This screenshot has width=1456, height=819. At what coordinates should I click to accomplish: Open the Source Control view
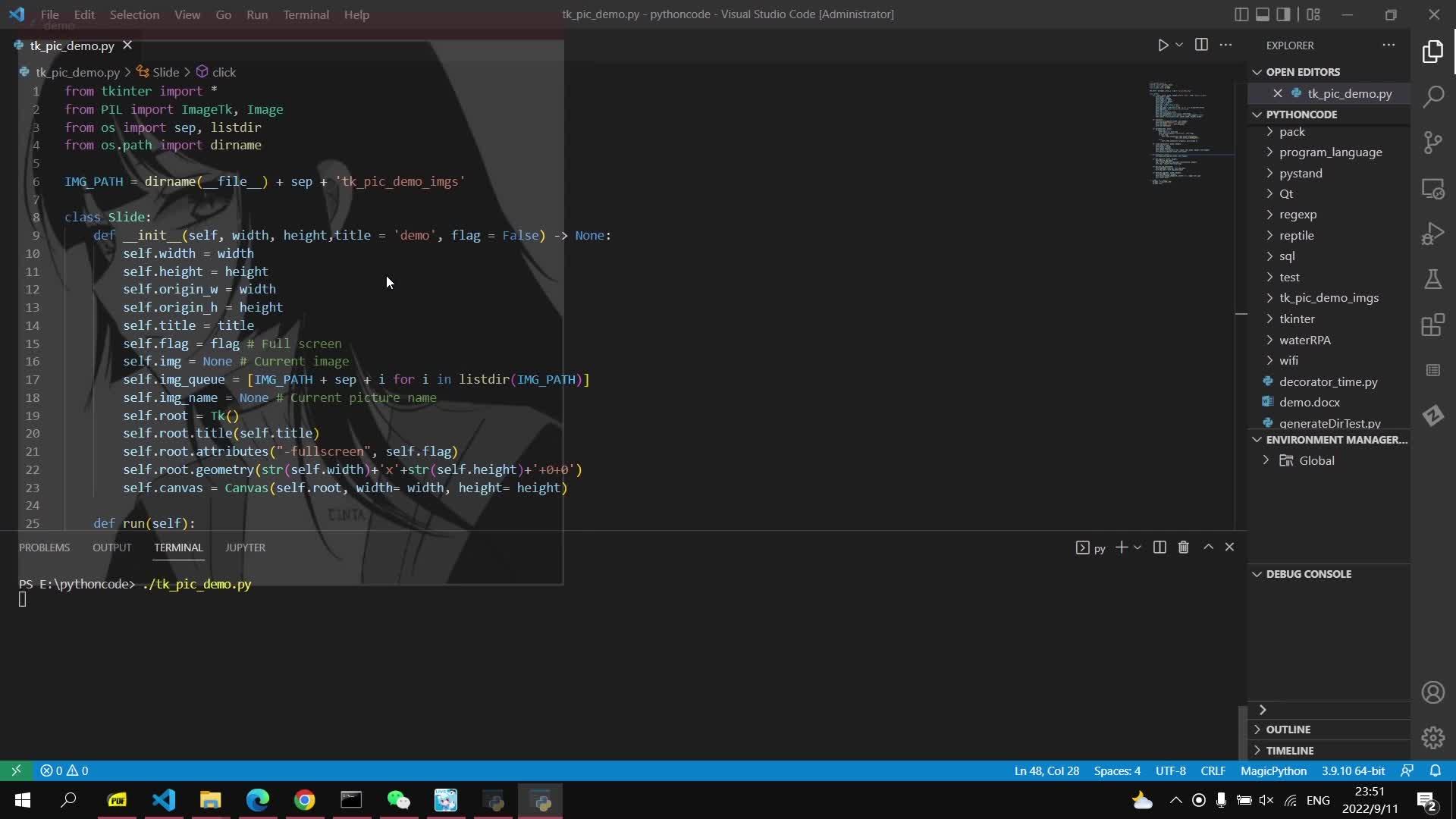point(1432,143)
